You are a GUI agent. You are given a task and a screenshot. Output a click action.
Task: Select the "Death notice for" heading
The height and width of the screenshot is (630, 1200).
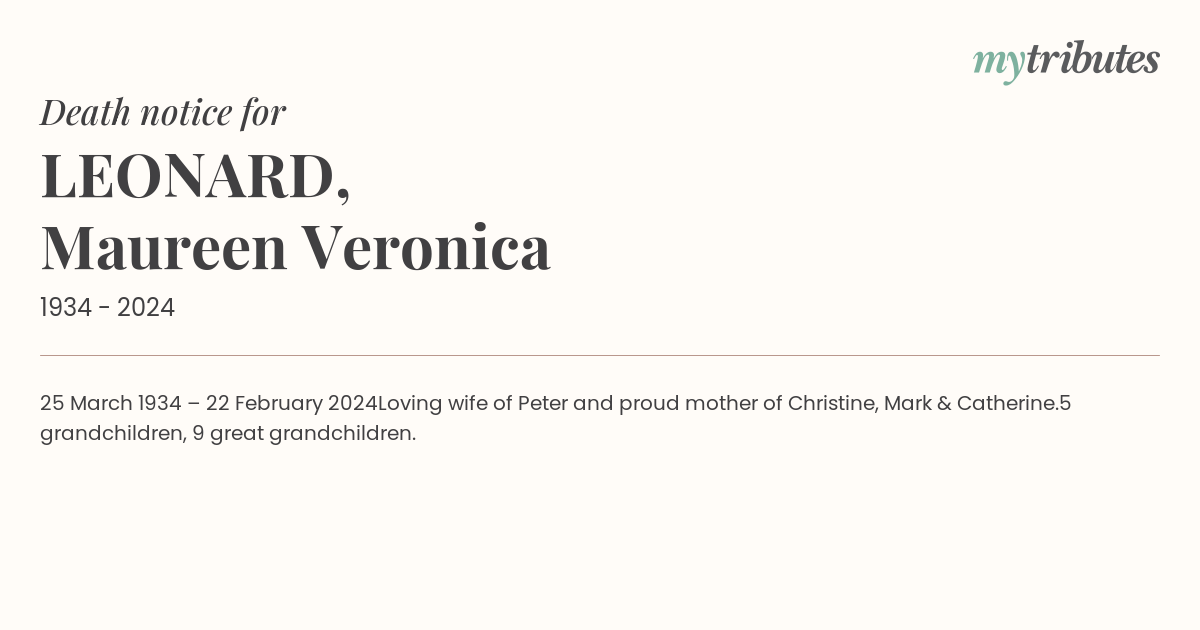[163, 113]
